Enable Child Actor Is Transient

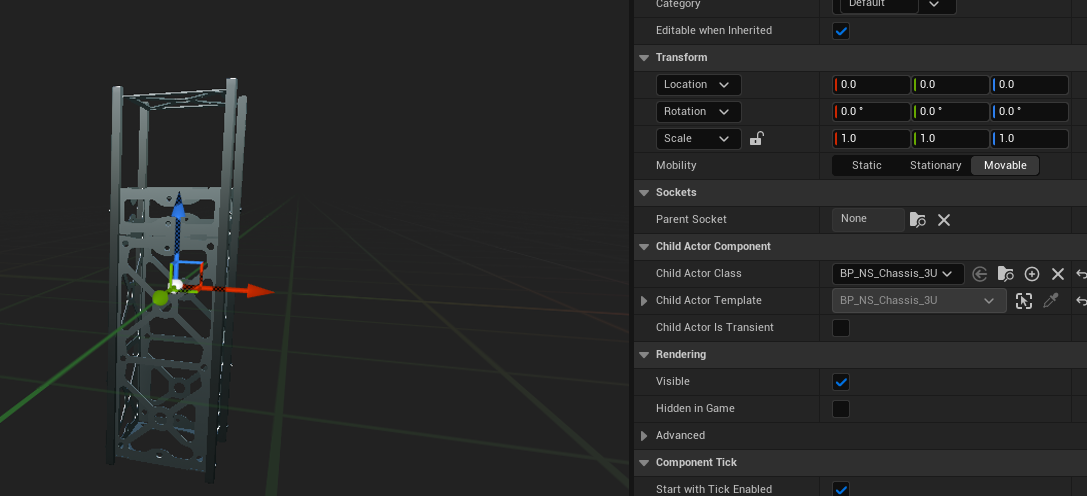click(841, 328)
